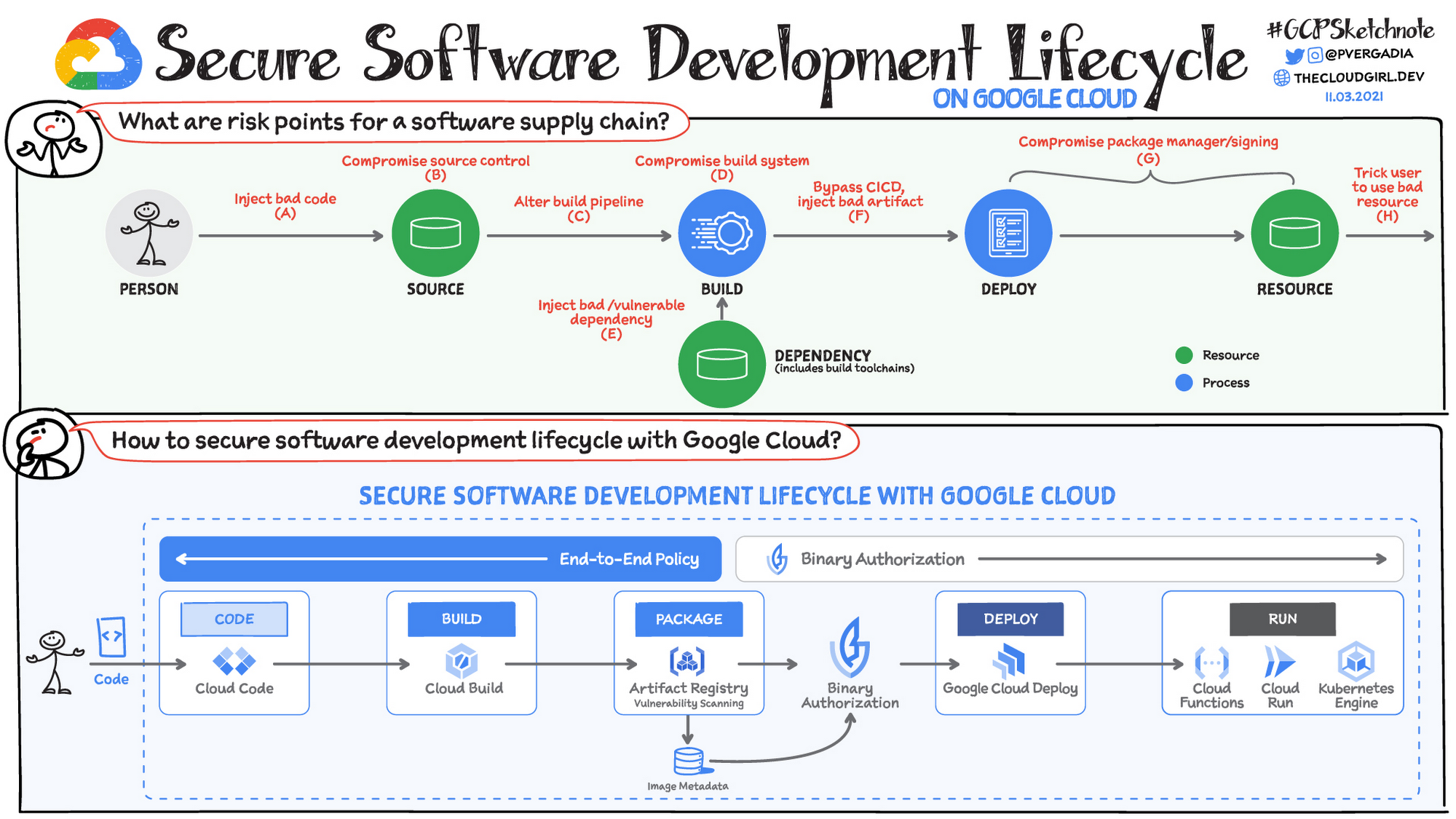Click the Cloud Code diamond icon
This screenshot has height=819, width=1456.
click(x=234, y=661)
